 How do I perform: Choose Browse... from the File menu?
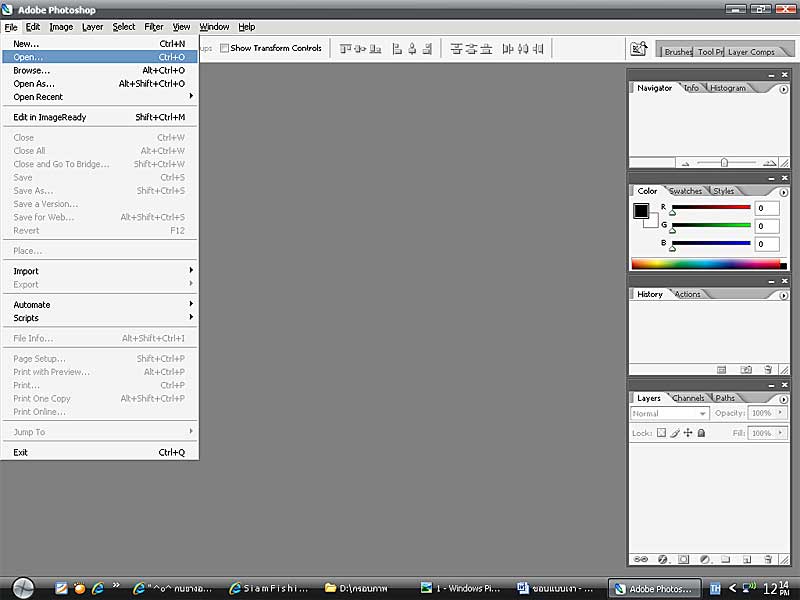click(100, 70)
